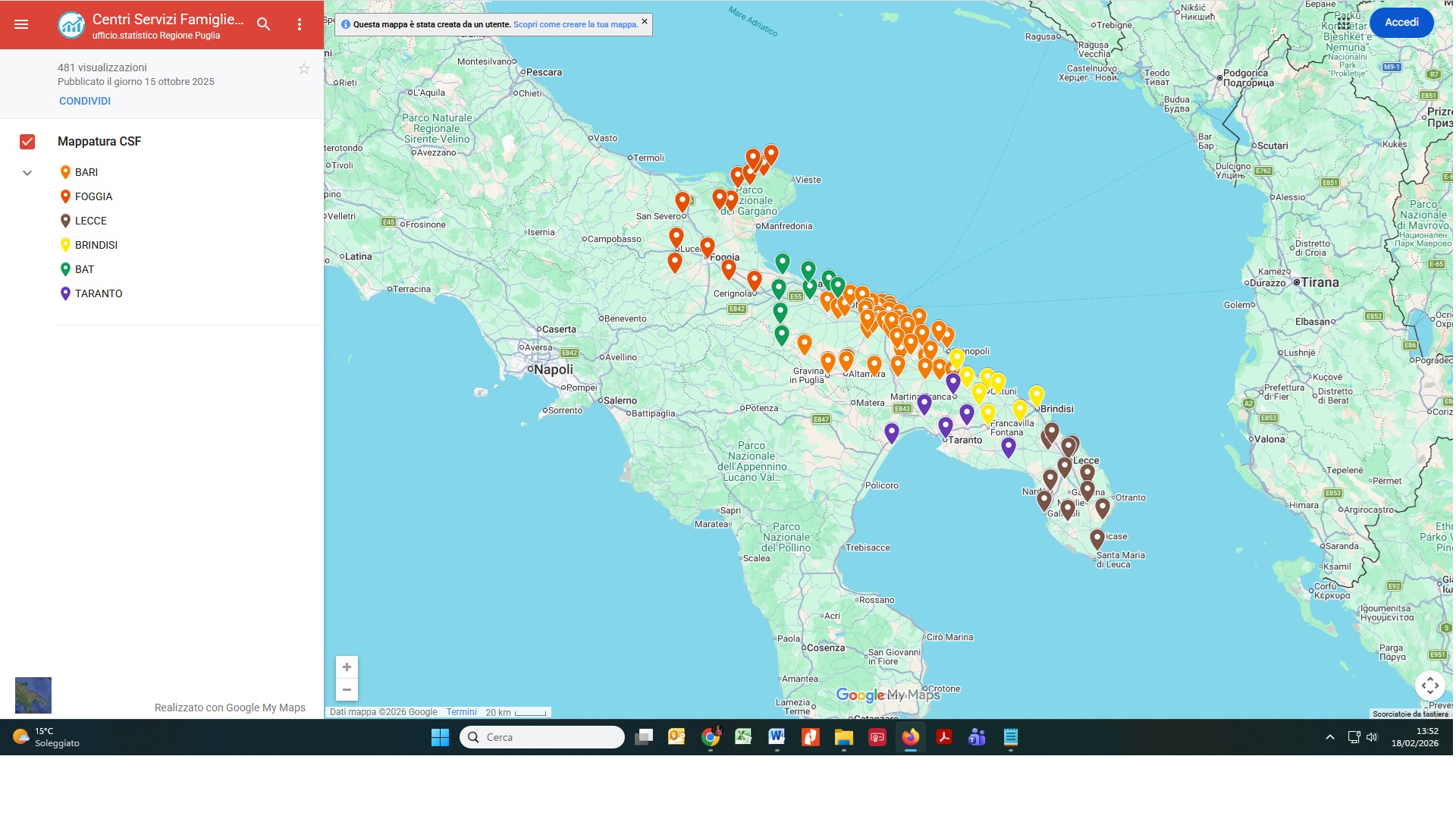Click the Termini link below map

[461, 712]
